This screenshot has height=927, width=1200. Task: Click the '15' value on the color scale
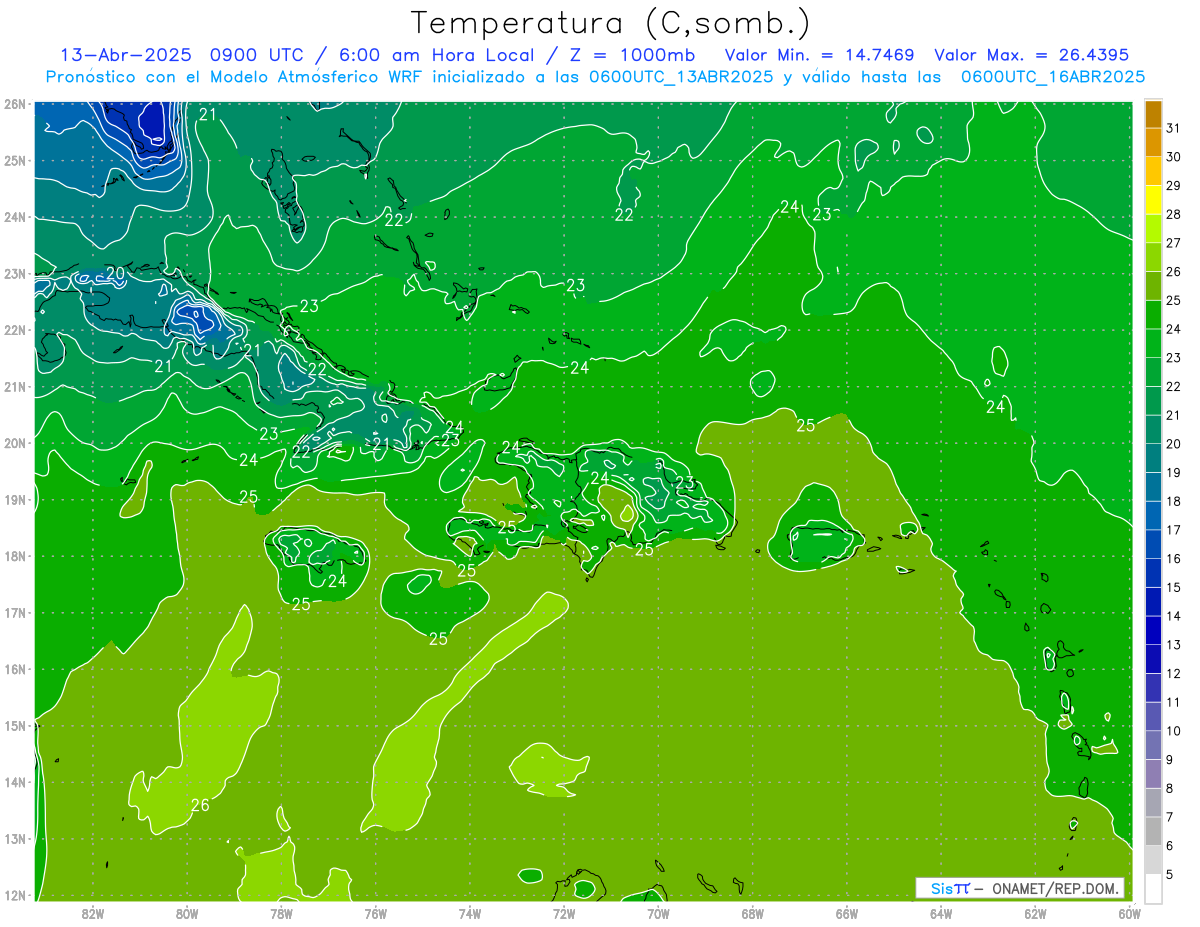(x=1174, y=587)
